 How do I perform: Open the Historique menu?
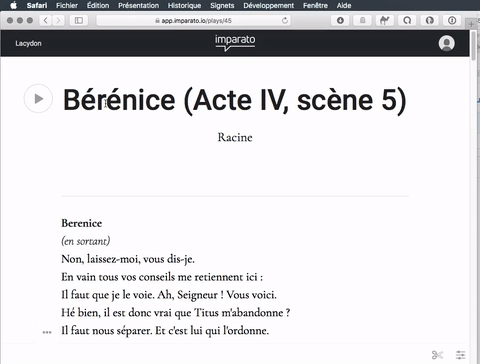184,5
